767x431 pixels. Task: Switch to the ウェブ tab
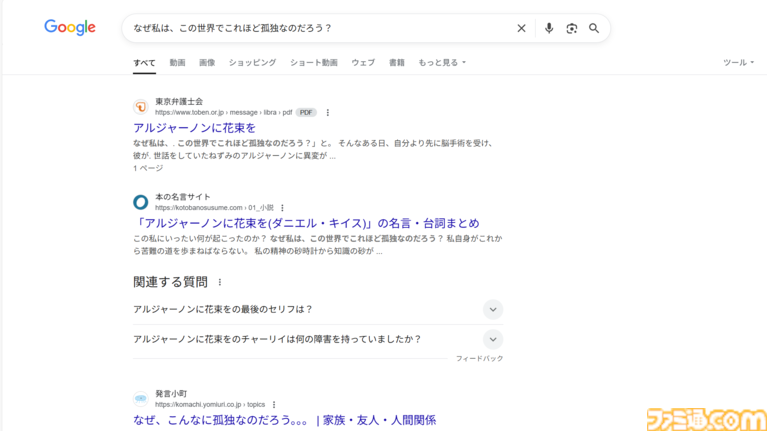pos(363,63)
